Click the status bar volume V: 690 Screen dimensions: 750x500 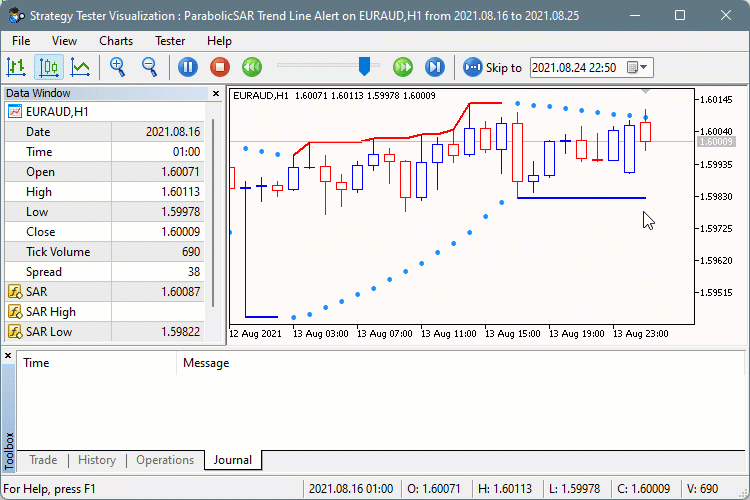pos(702,489)
